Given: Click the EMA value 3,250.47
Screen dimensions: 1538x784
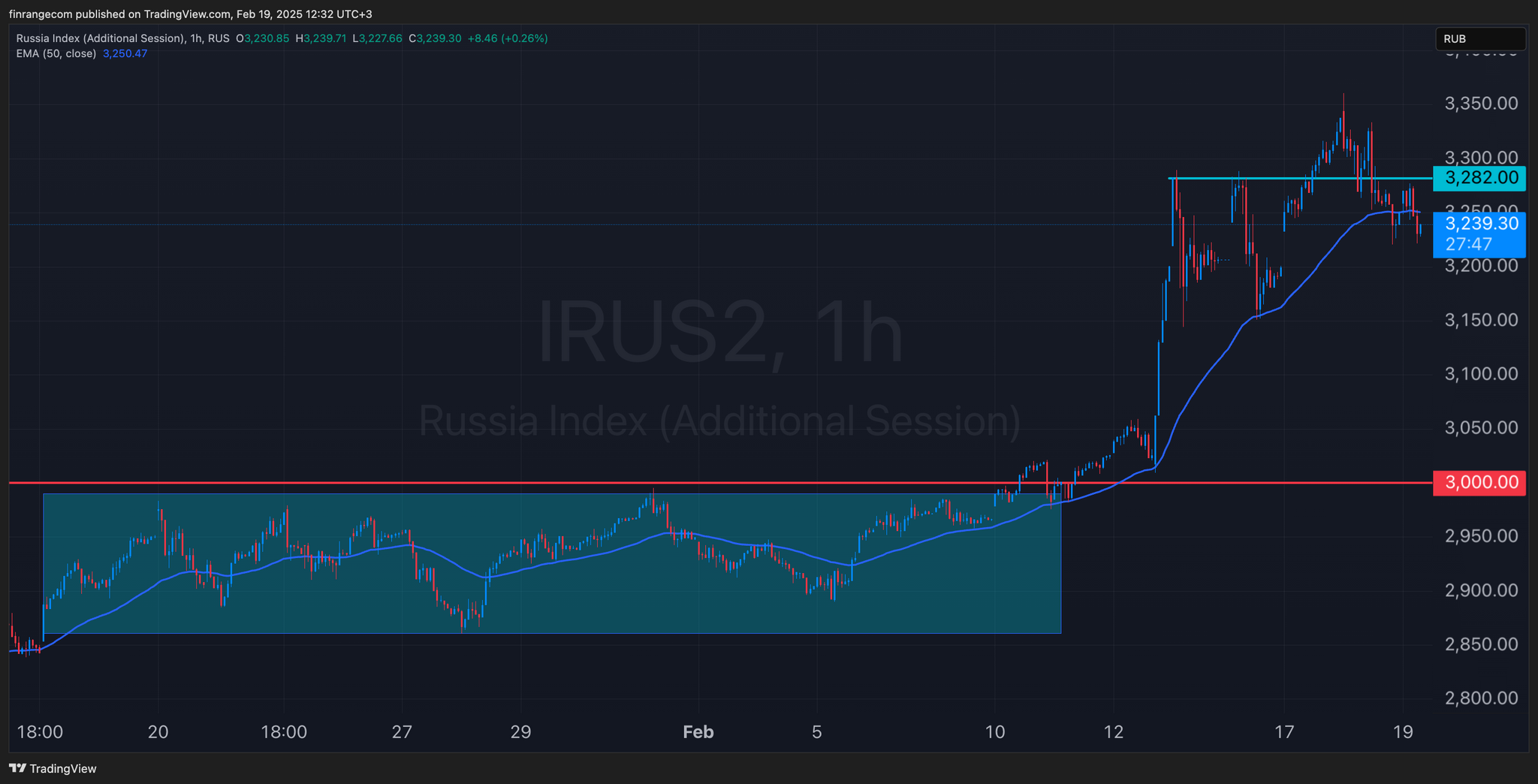Looking at the screenshot, I should pyautogui.click(x=125, y=53).
